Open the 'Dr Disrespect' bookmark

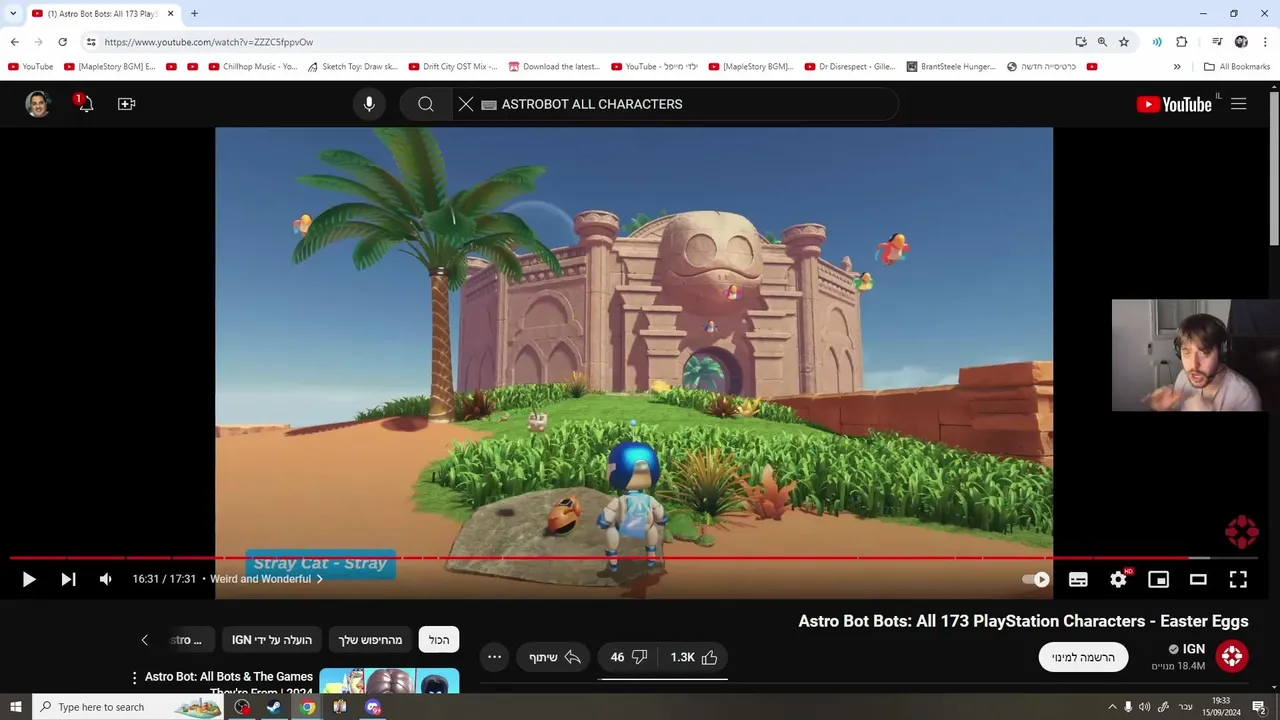tap(850, 67)
